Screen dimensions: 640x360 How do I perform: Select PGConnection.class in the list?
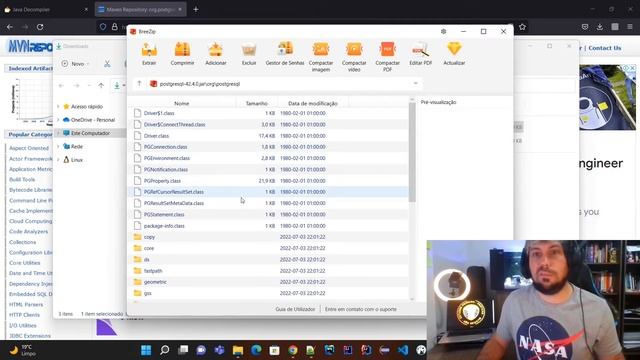pos(269,147)
